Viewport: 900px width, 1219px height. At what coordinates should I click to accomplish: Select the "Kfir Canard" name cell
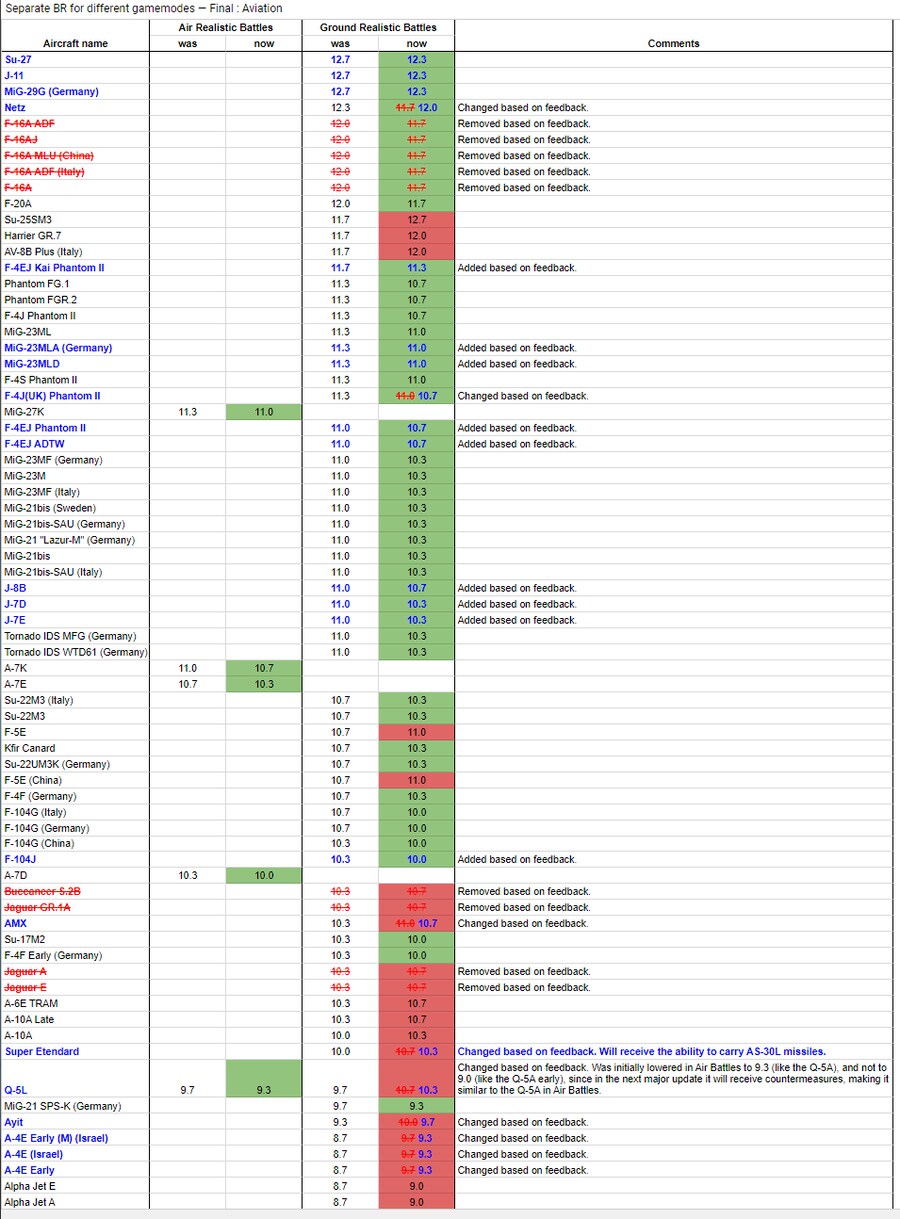(x=75, y=748)
